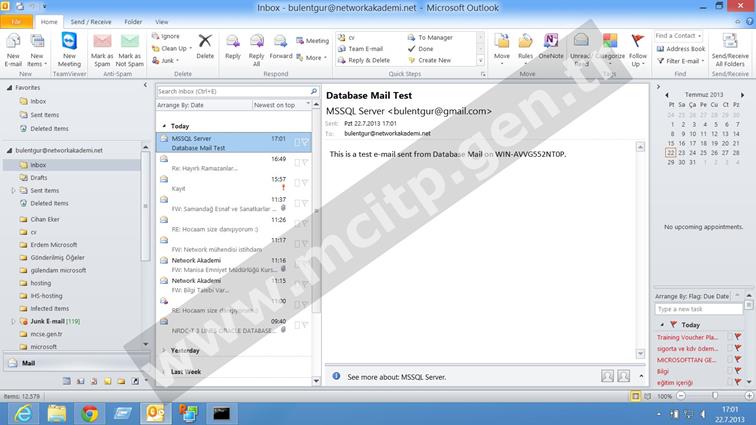The image size is (756, 425).
Task: Switch to the Folder tab
Action: (133, 22)
